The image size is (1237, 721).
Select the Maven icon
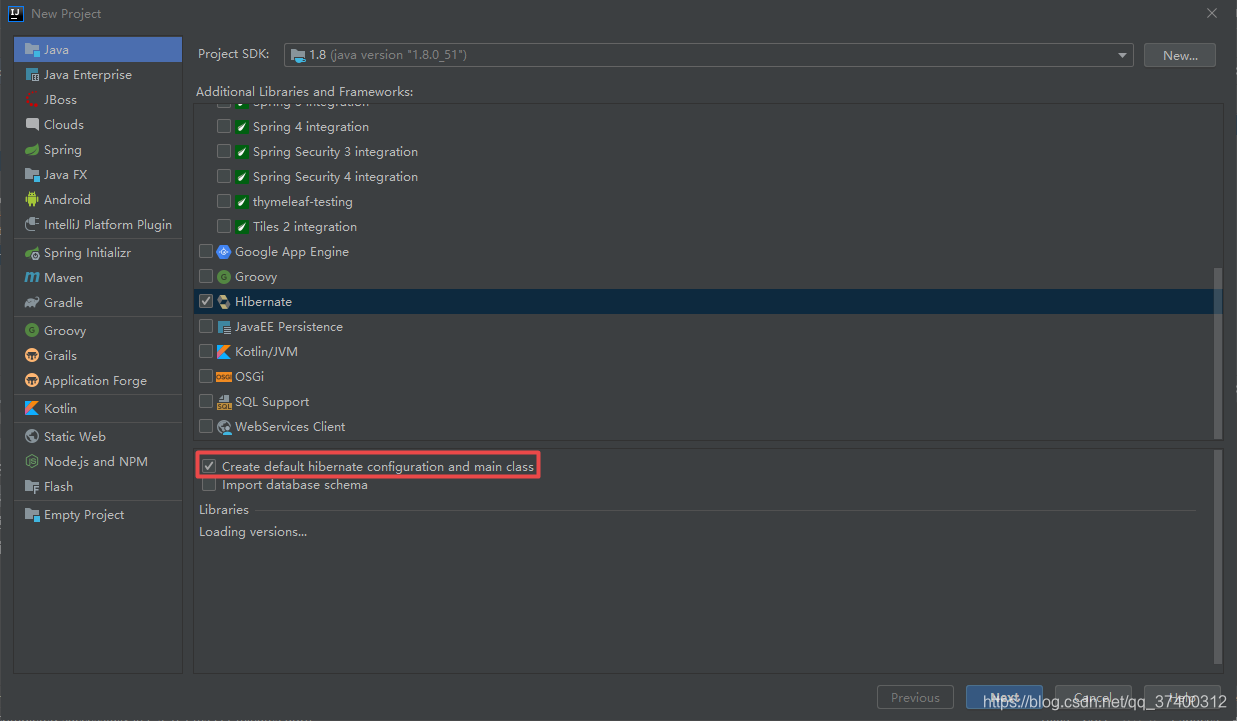coord(33,277)
